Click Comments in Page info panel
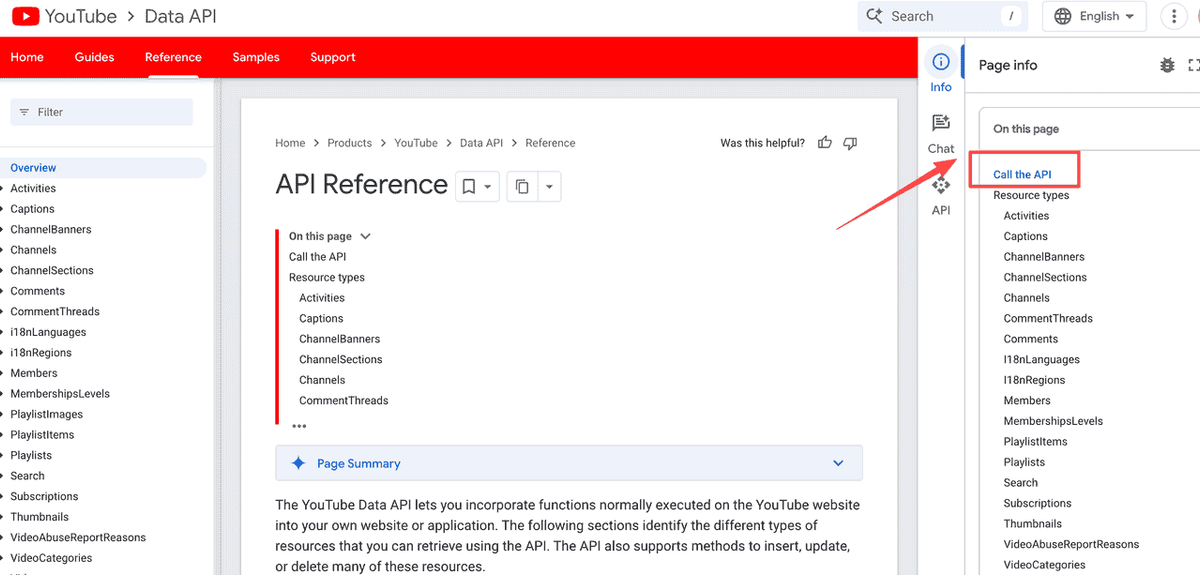This screenshot has width=1200, height=575. pyautogui.click(x=1031, y=339)
